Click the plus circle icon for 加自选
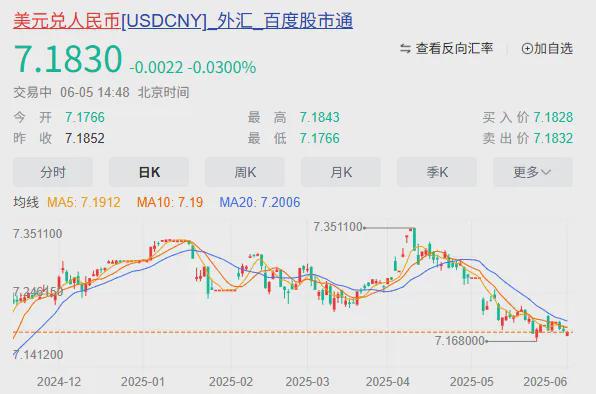 pyautogui.click(x=527, y=49)
